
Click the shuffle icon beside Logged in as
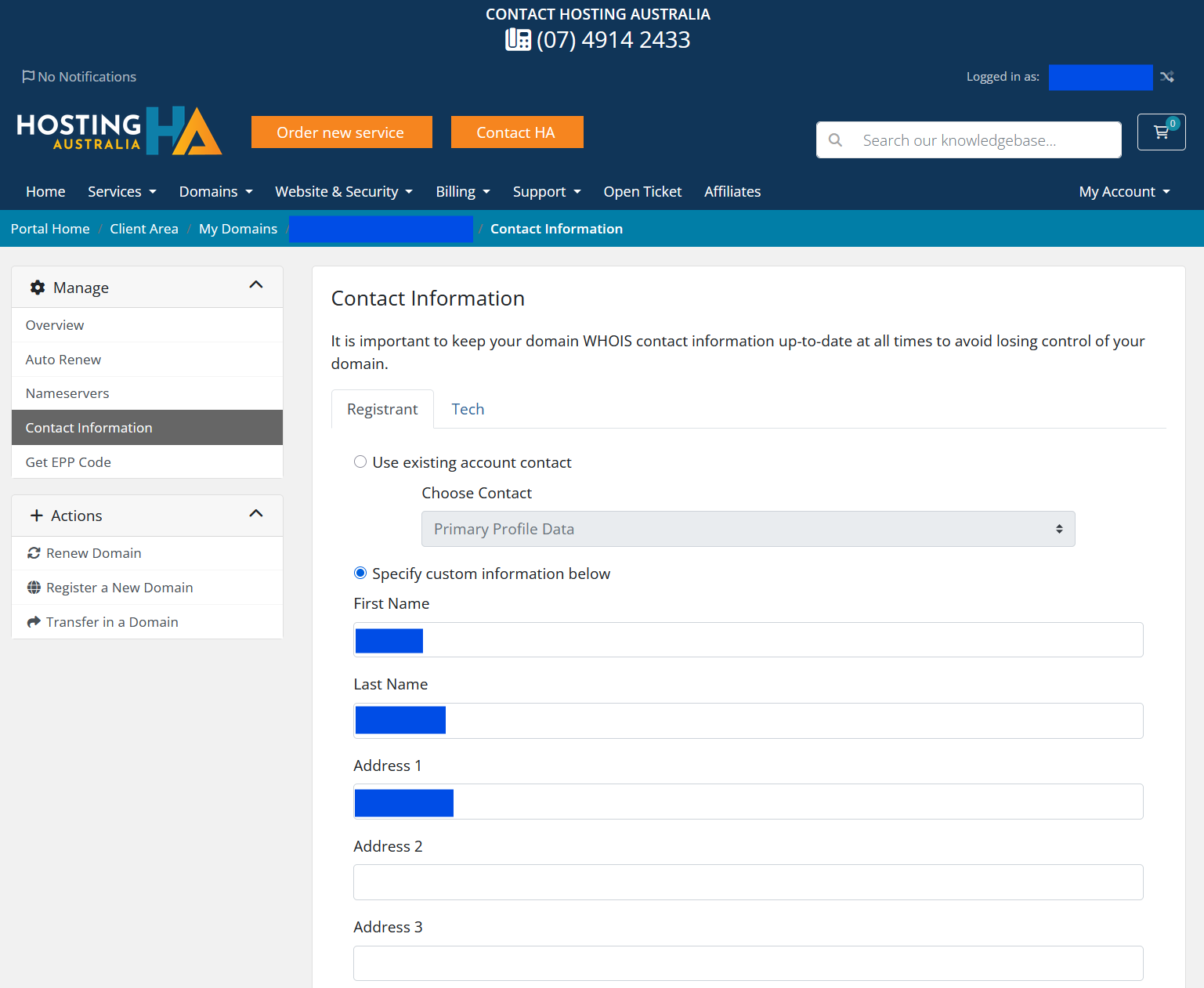(1167, 77)
